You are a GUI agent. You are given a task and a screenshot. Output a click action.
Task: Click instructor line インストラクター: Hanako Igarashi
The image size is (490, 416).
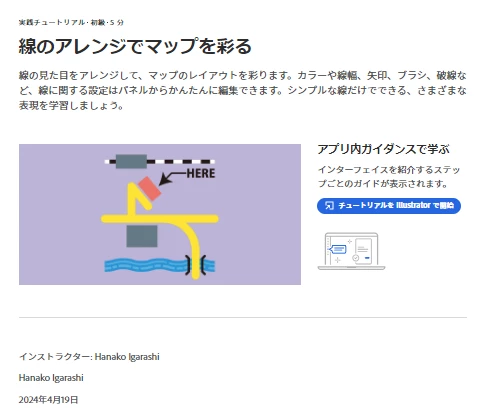coord(89,357)
